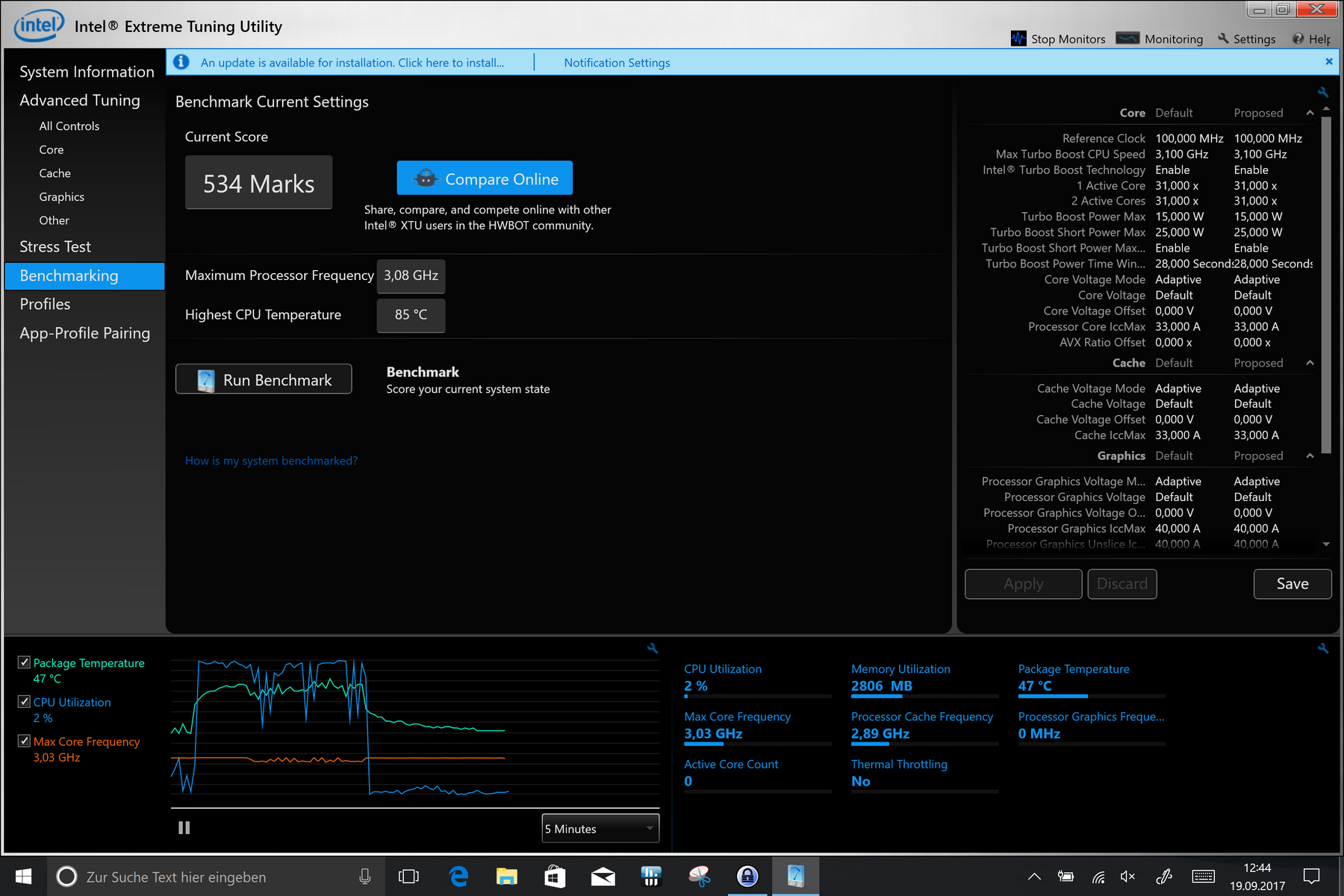Screen dimensions: 1344x896
Task: Click battery status tray icon
Action: [x=1065, y=877]
